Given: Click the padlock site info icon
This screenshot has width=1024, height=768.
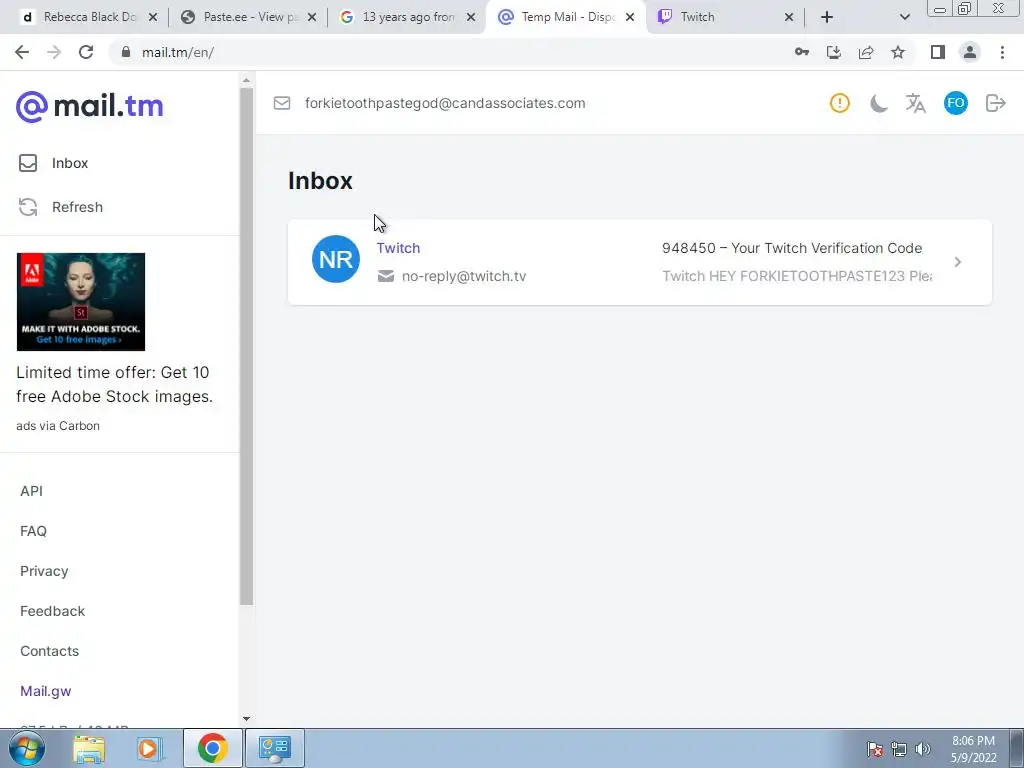Looking at the screenshot, I should [x=126, y=52].
